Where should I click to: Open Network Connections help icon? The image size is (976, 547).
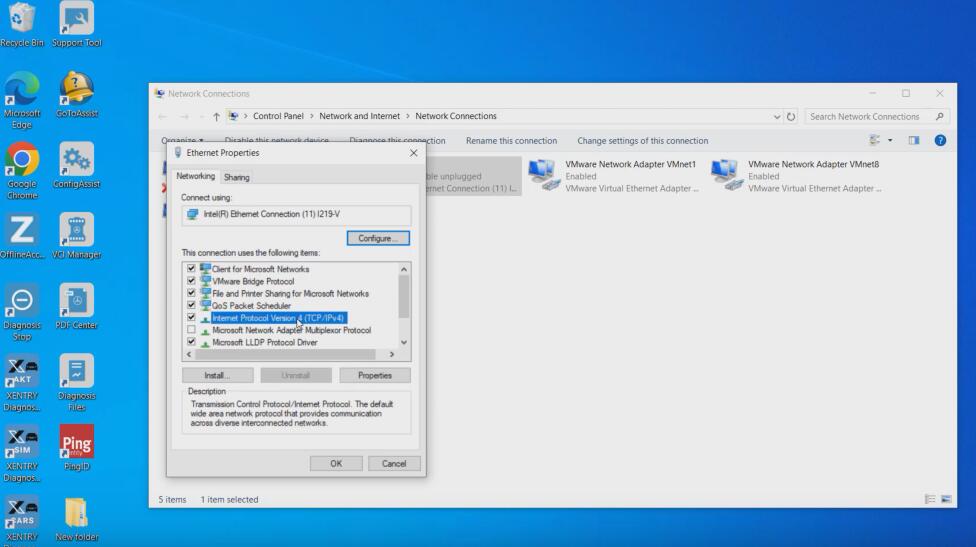(x=940, y=141)
